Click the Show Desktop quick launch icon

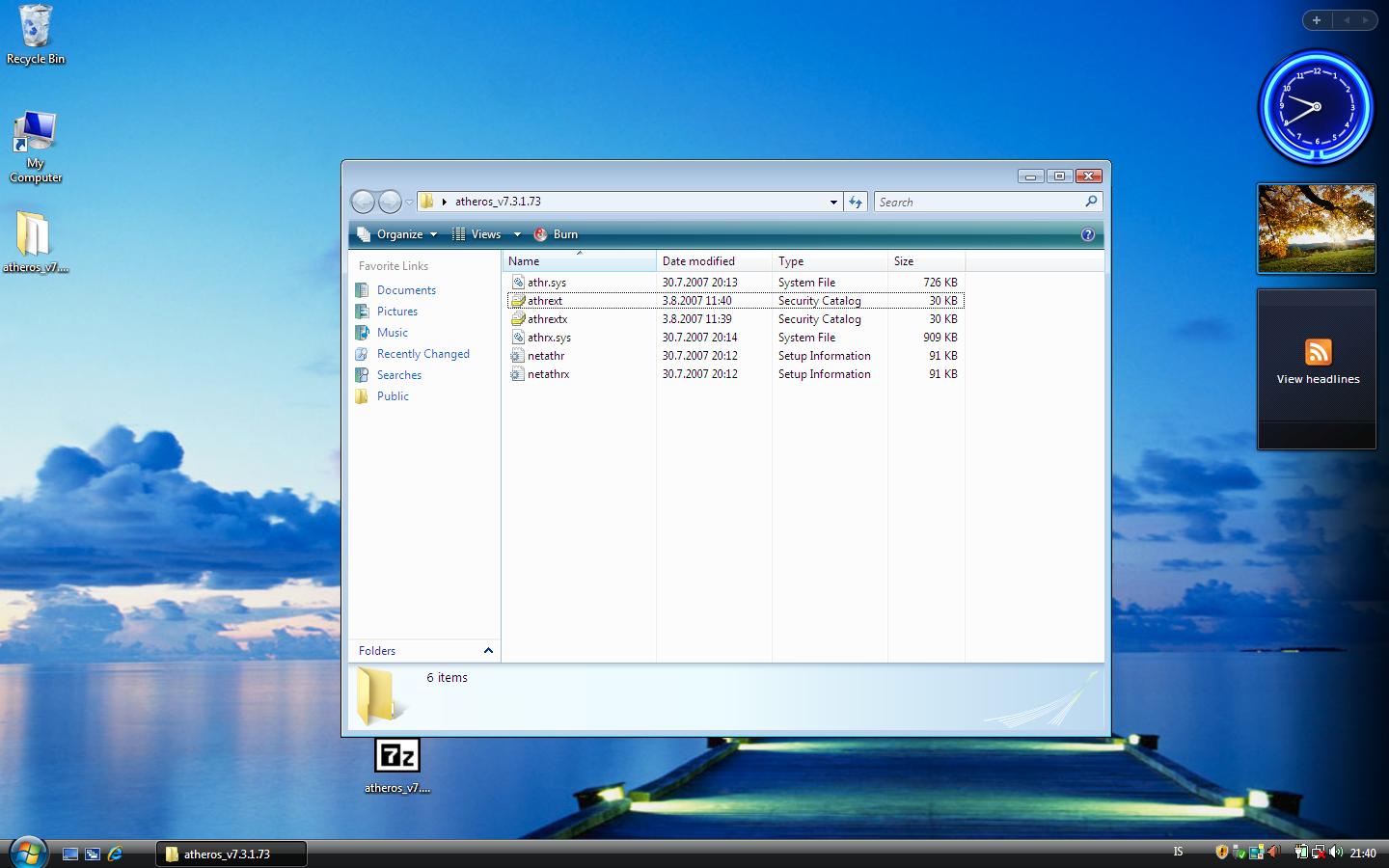pos(69,854)
